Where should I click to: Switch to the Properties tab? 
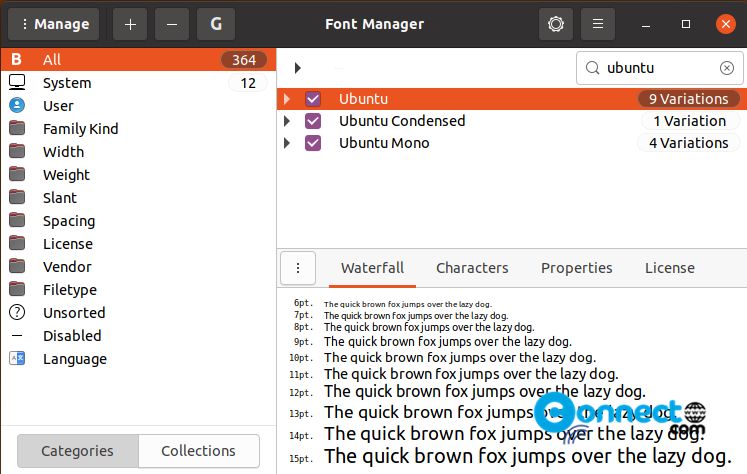576,268
